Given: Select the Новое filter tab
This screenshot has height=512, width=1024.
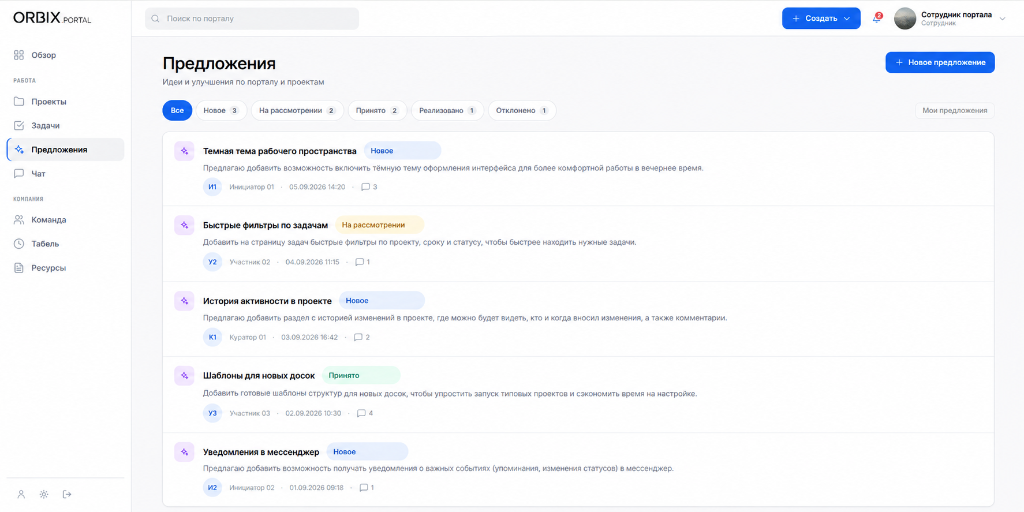Looking at the screenshot, I should click(x=221, y=110).
